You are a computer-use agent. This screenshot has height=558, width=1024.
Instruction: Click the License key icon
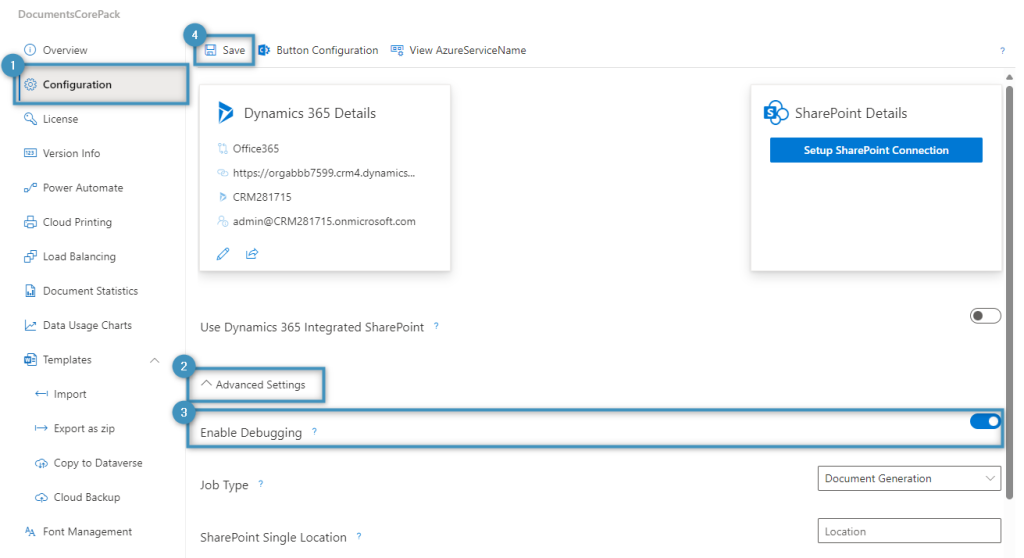pos(30,119)
